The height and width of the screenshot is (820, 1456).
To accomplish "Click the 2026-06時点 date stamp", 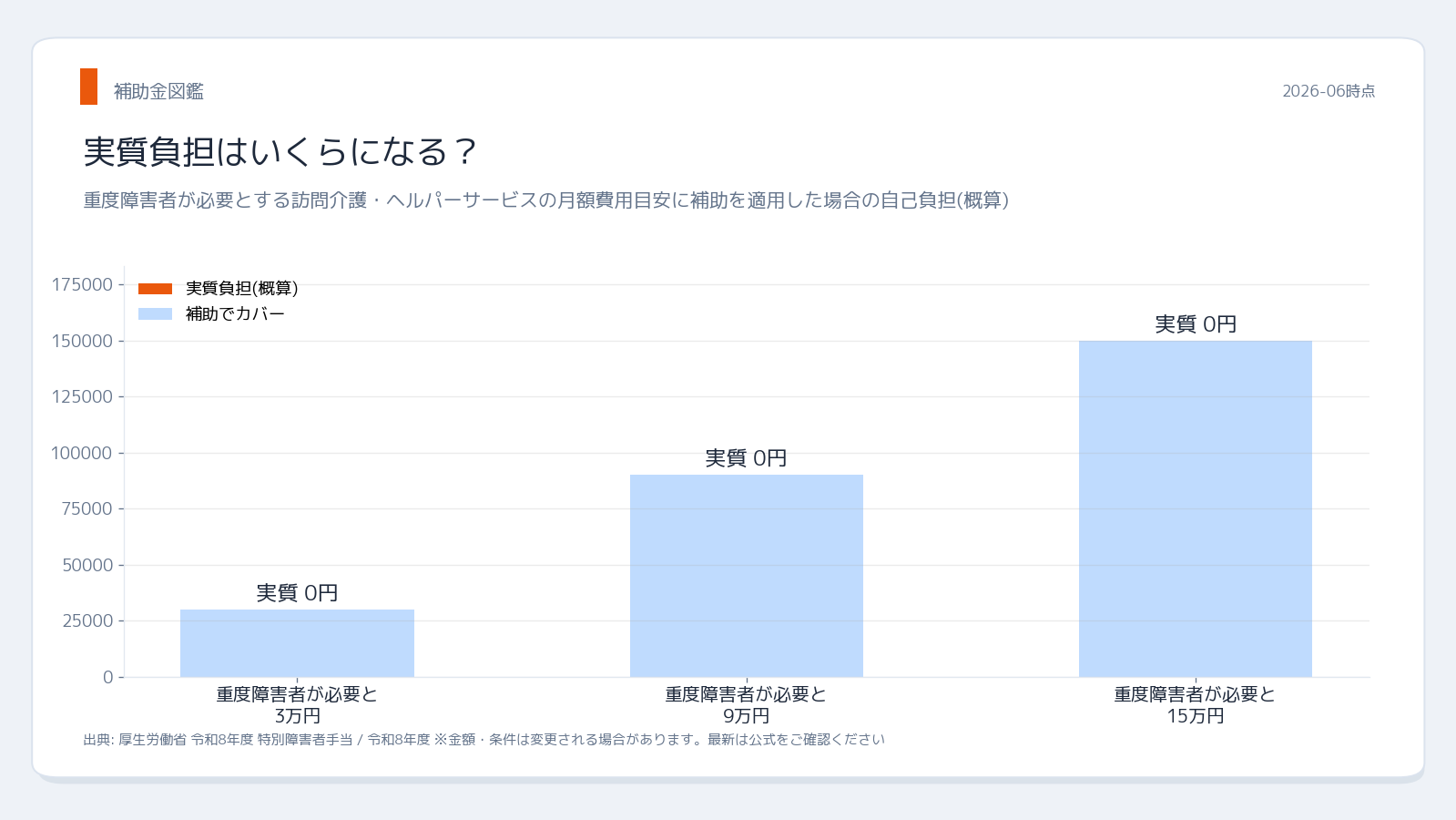I will tap(1329, 91).
